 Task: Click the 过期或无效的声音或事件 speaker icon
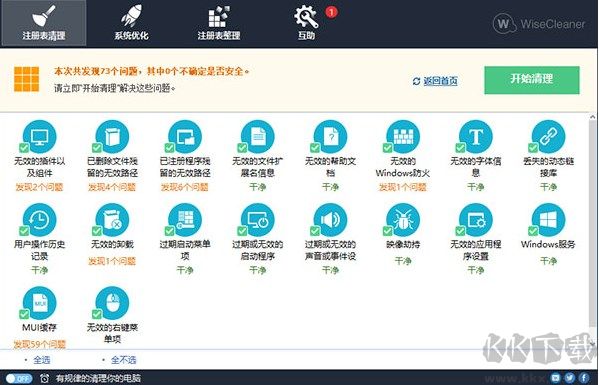point(330,220)
